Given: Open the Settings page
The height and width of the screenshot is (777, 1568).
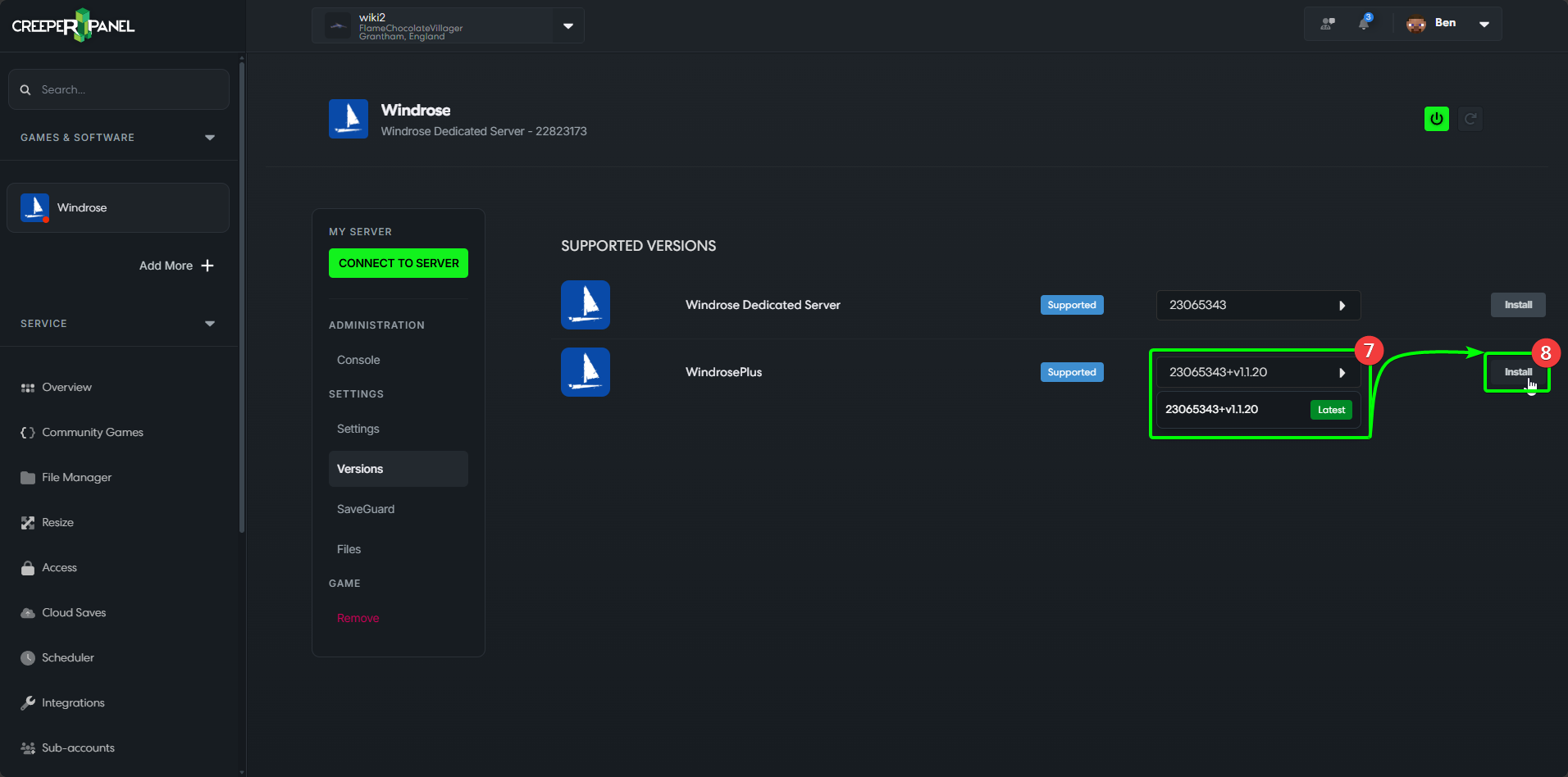Looking at the screenshot, I should click(x=358, y=429).
